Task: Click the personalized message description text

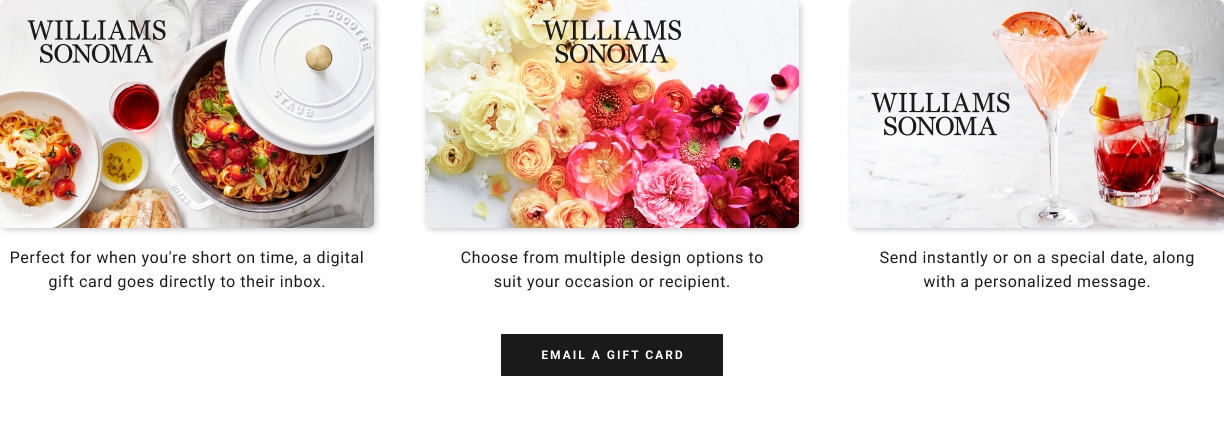Action: click(1037, 270)
